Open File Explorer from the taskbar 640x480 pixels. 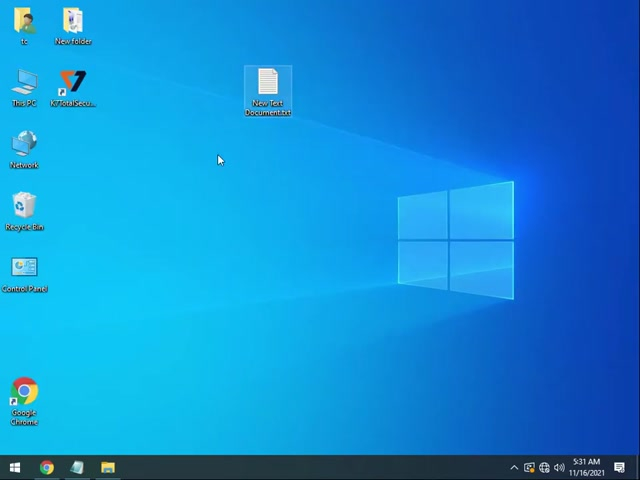(x=108, y=467)
